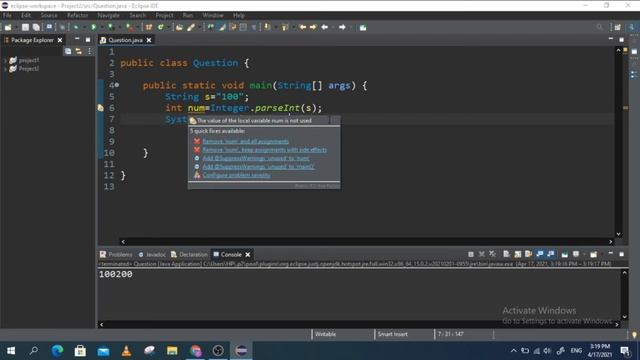Open the Run menu
This screenshot has height=360, width=640.
click(x=188, y=15)
